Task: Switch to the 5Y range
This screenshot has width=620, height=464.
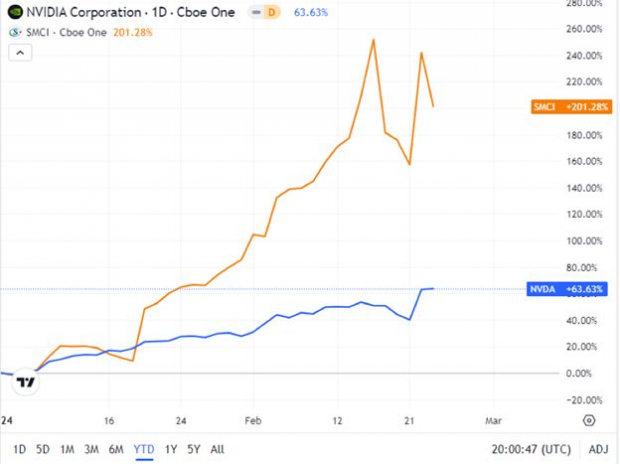Action: (x=192, y=449)
